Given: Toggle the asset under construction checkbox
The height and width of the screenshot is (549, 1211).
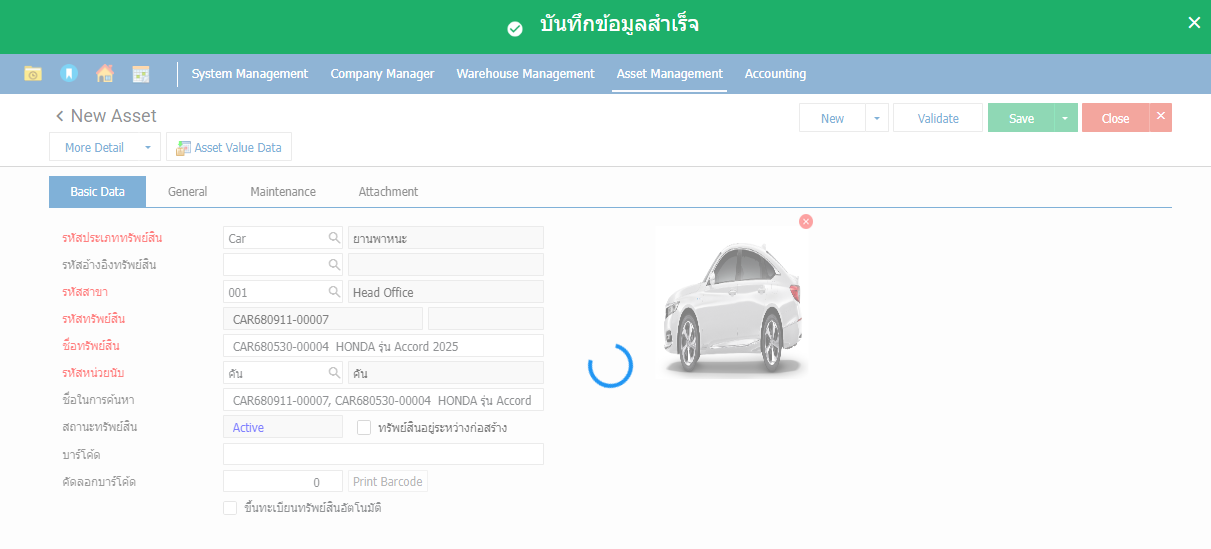Looking at the screenshot, I should pos(364,428).
